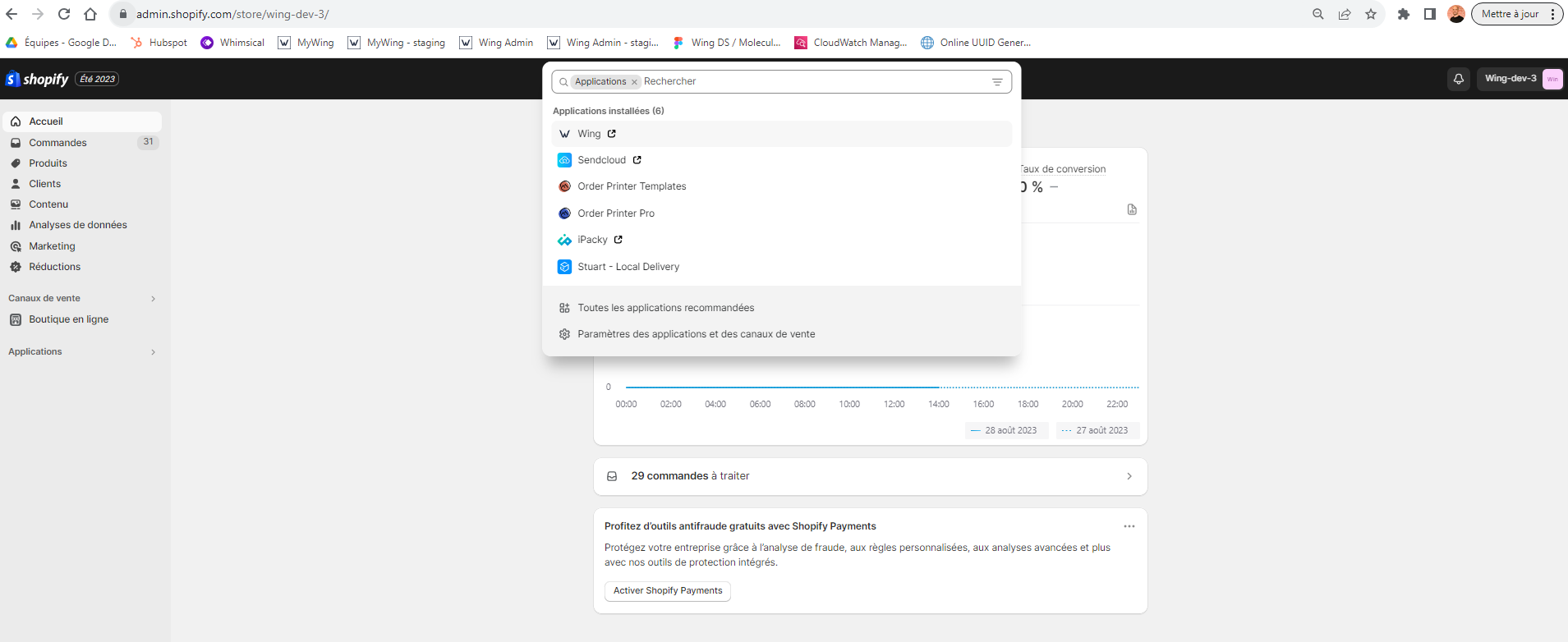Go to Accueil in sidebar

[82, 122]
